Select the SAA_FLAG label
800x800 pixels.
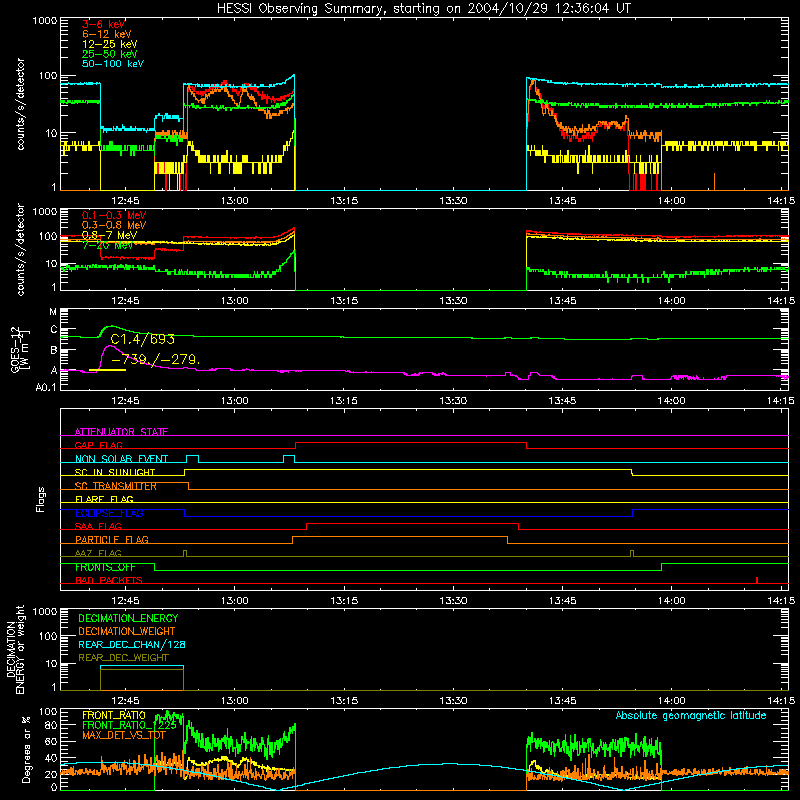pos(98,527)
